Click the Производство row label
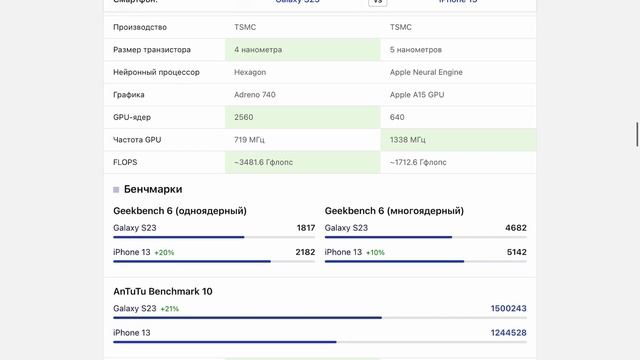 click(x=140, y=27)
